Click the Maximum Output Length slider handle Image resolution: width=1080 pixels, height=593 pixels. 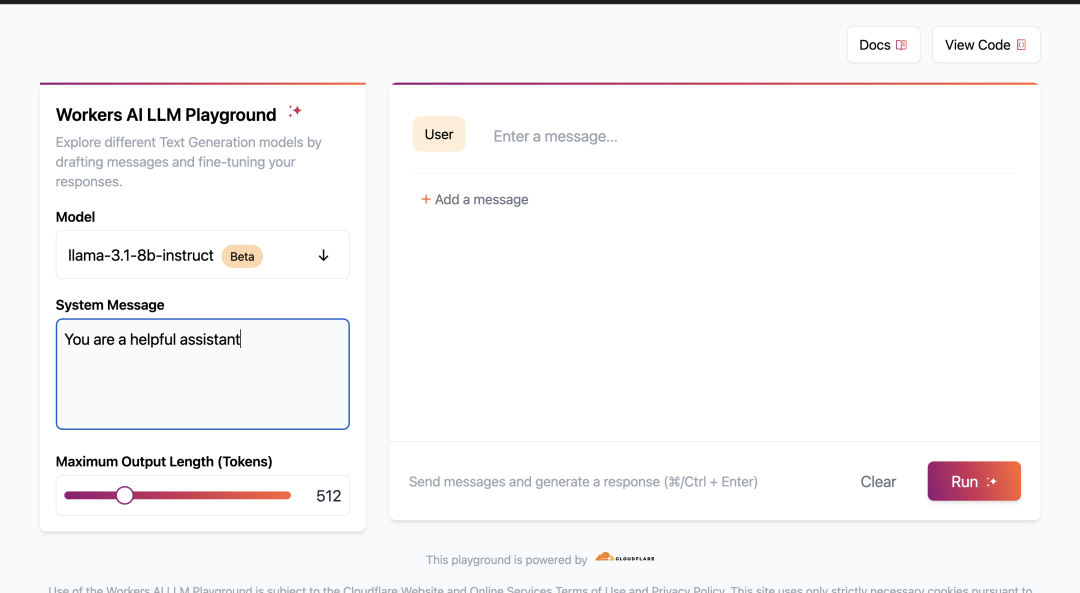124,495
